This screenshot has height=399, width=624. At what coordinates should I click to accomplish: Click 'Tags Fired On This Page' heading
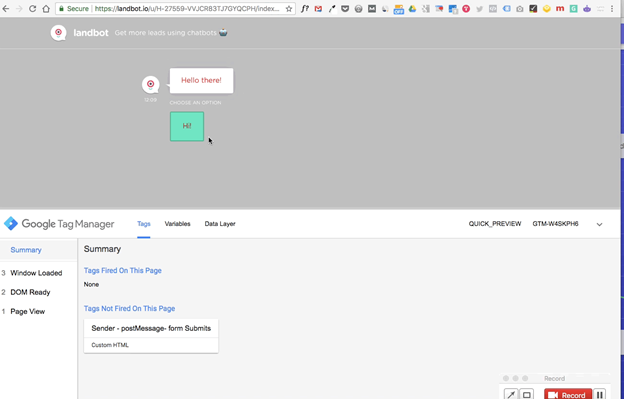[x=123, y=271]
